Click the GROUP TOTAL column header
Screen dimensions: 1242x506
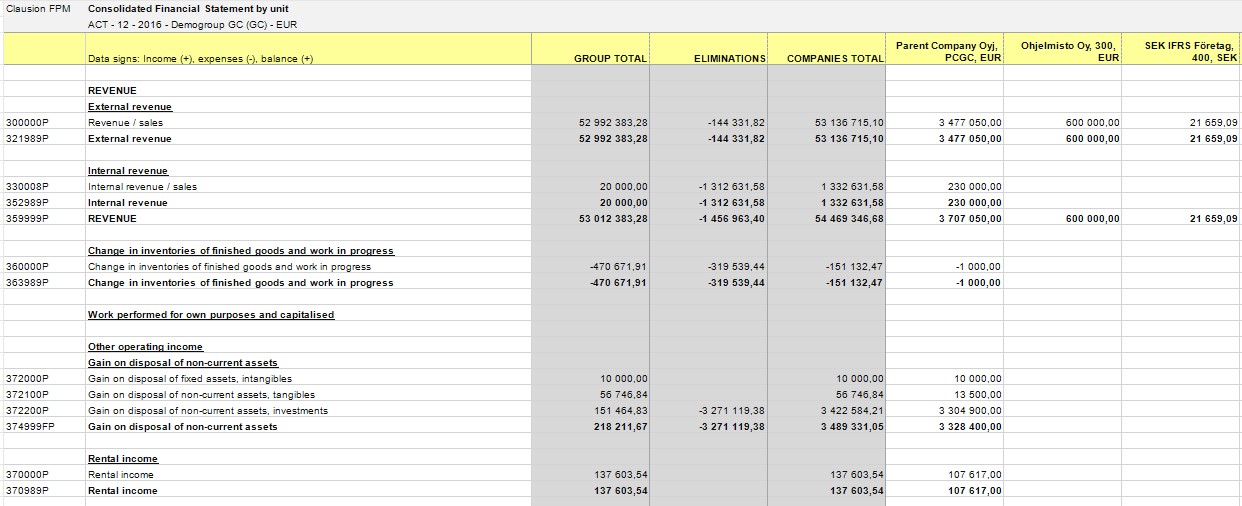pos(610,59)
